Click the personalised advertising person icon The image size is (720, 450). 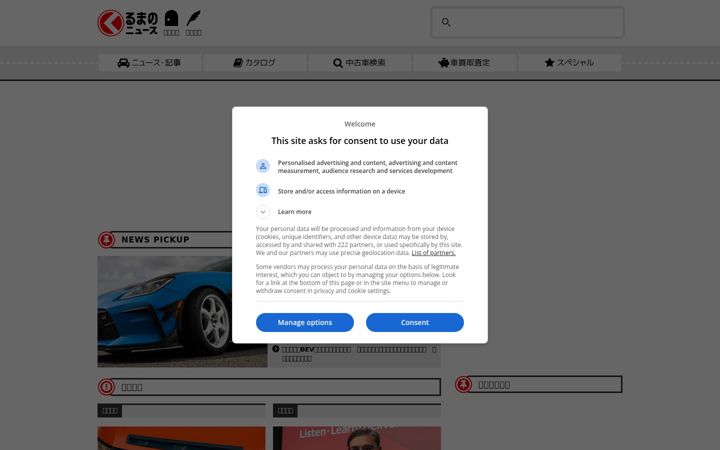263,166
